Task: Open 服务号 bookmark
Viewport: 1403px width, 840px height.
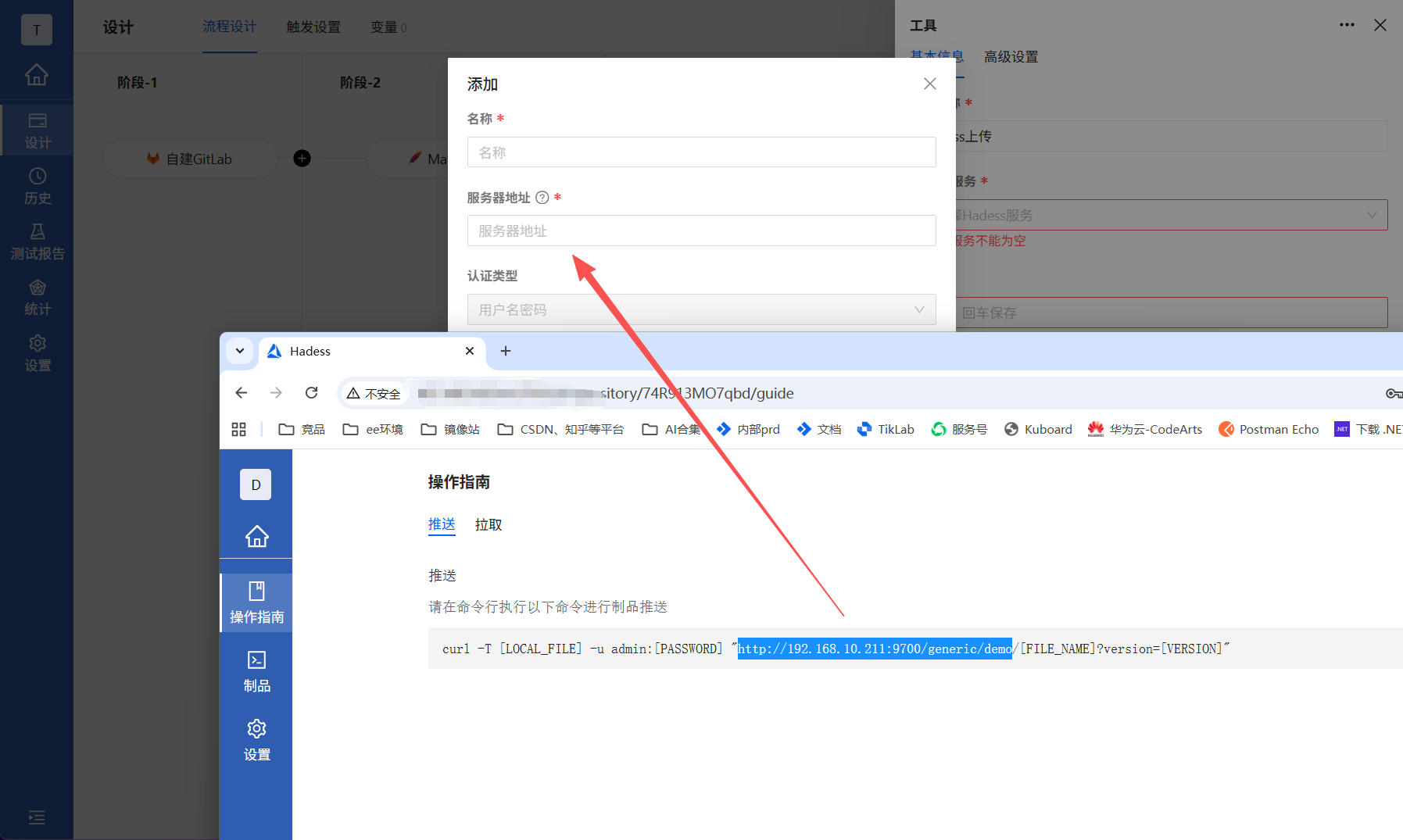Action: [x=959, y=429]
